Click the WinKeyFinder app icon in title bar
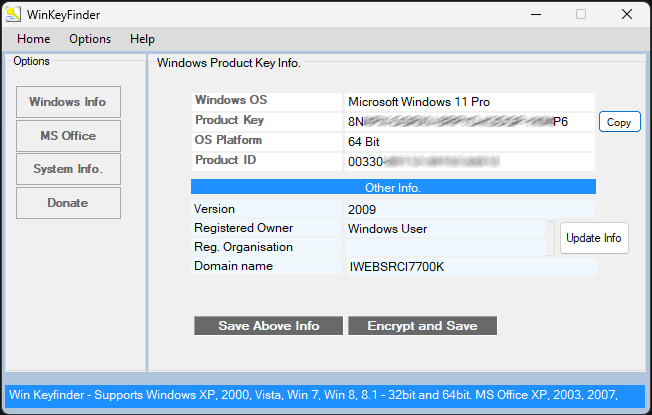The image size is (652, 415). tap(13, 15)
